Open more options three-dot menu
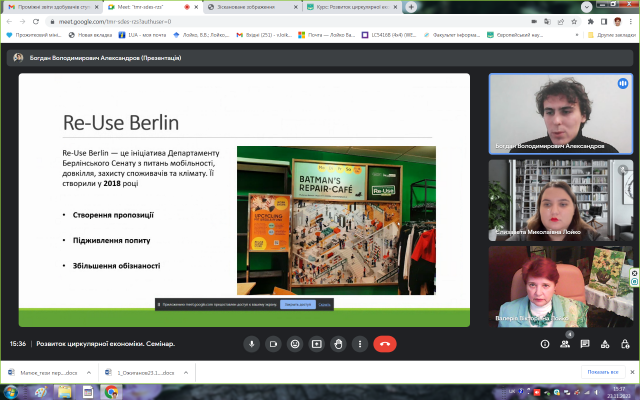This screenshot has height=400, width=640. coord(360,343)
